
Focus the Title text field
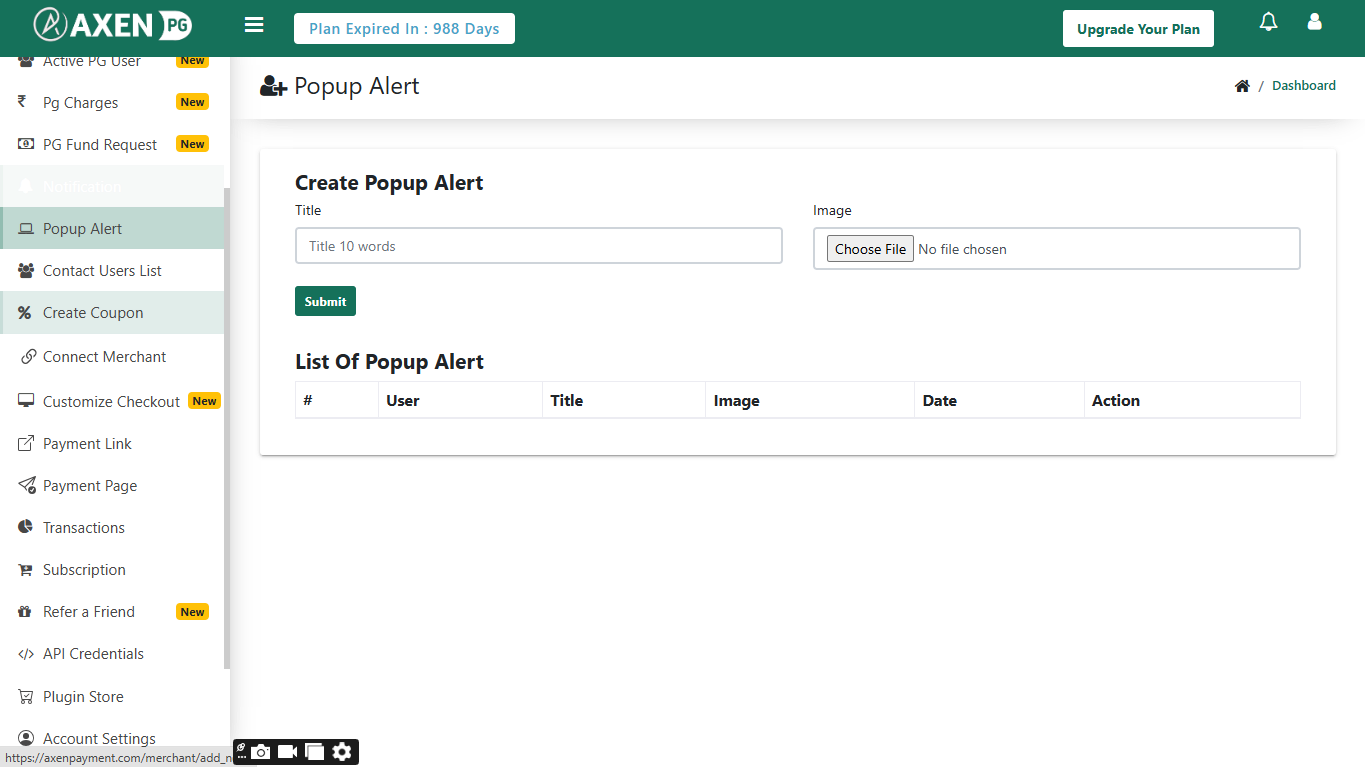pos(539,246)
